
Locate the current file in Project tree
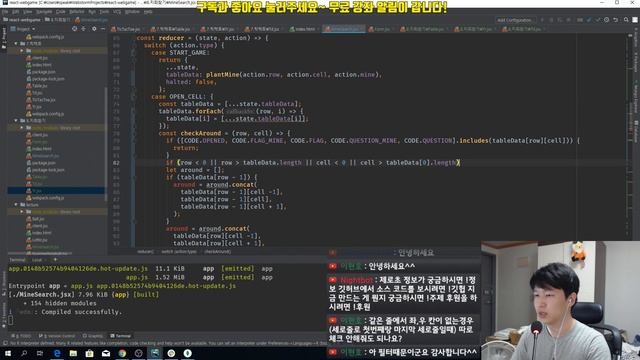[74, 29]
